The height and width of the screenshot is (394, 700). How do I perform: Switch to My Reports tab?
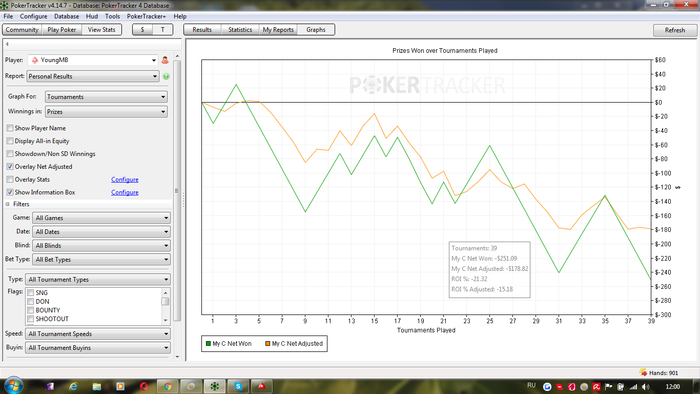coord(278,30)
